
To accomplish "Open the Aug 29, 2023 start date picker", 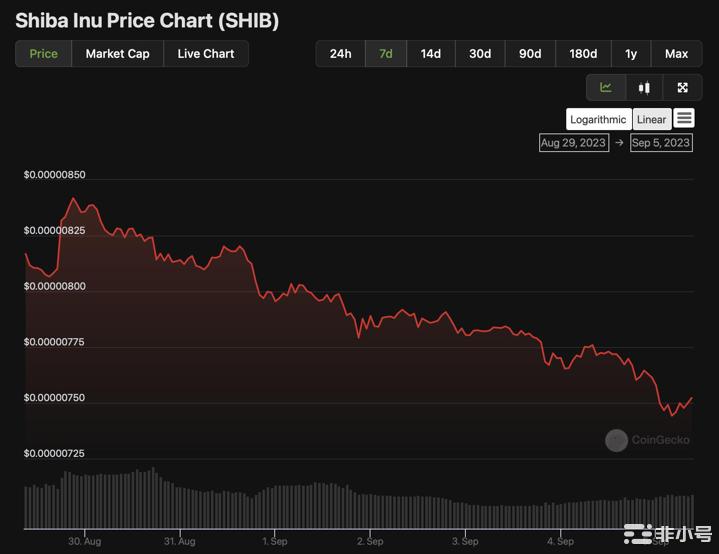I will point(574,143).
